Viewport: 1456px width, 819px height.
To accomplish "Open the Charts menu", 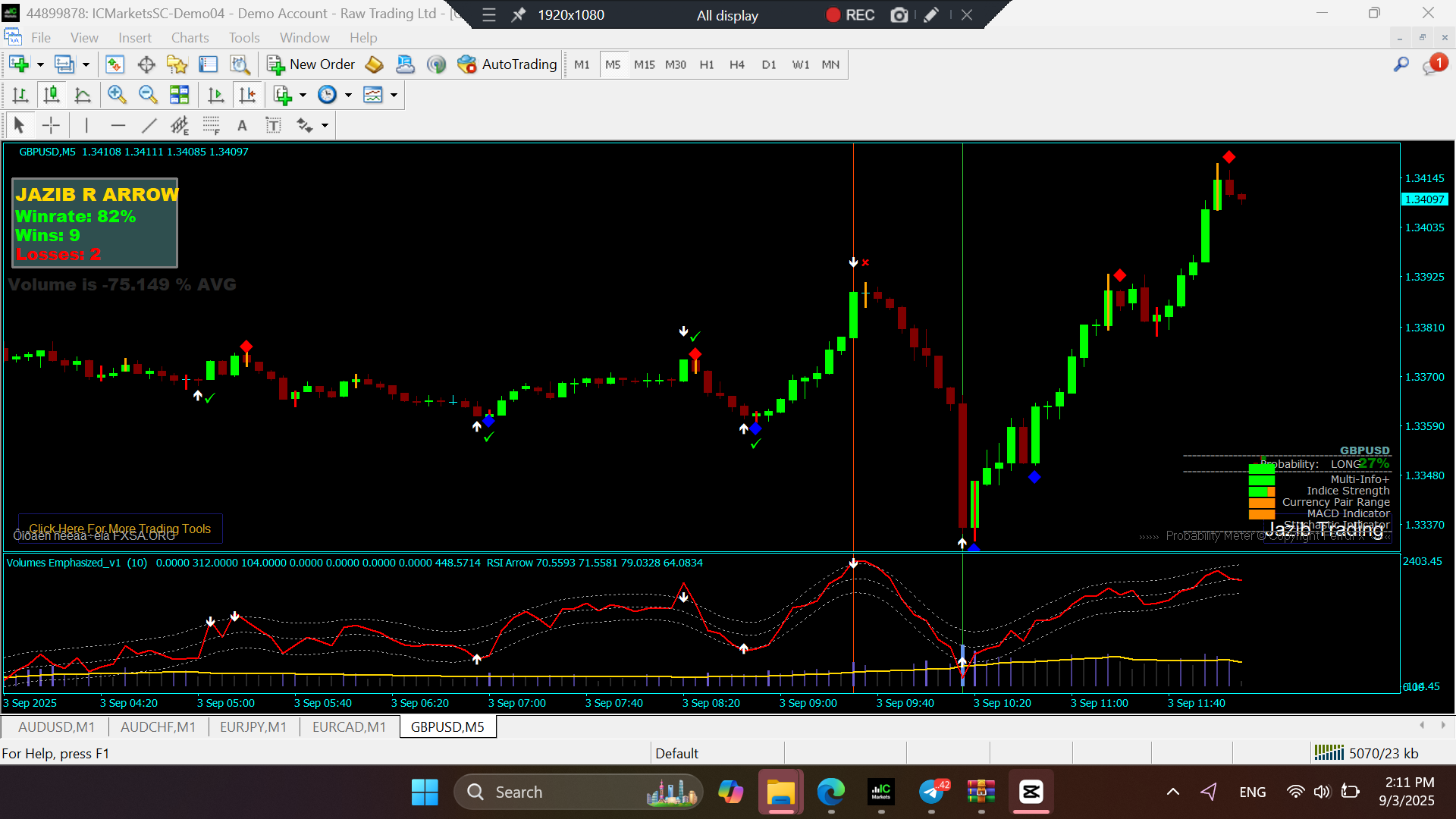I will tap(190, 37).
